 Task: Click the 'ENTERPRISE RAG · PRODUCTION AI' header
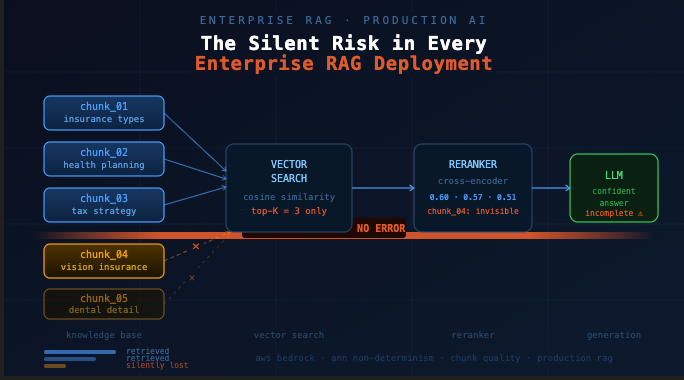point(343,20)
